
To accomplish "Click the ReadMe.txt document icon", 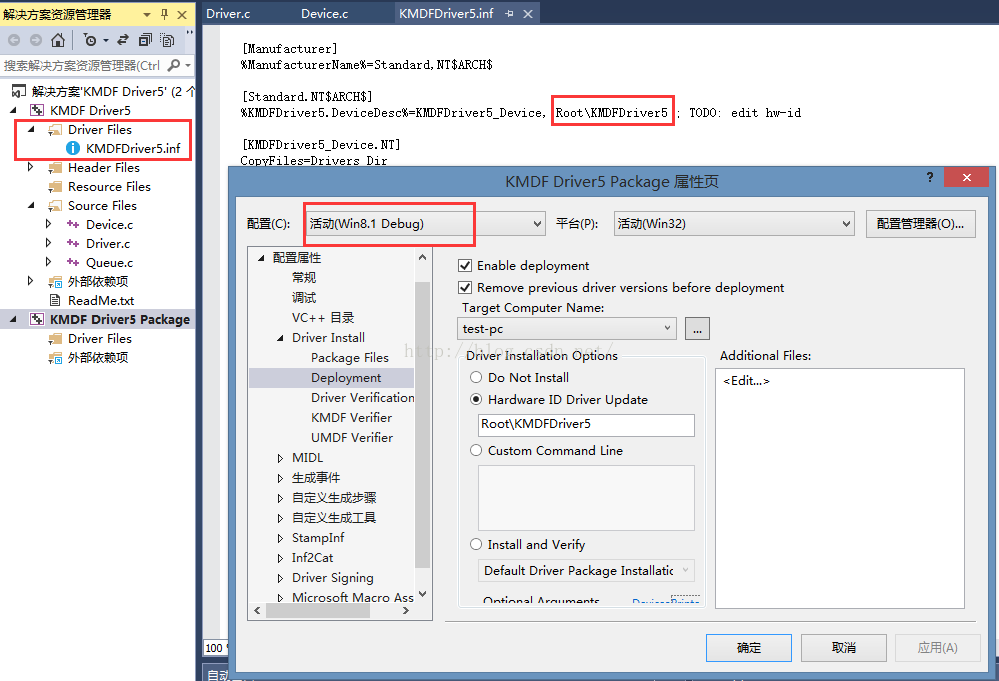I will coord(55,300).
